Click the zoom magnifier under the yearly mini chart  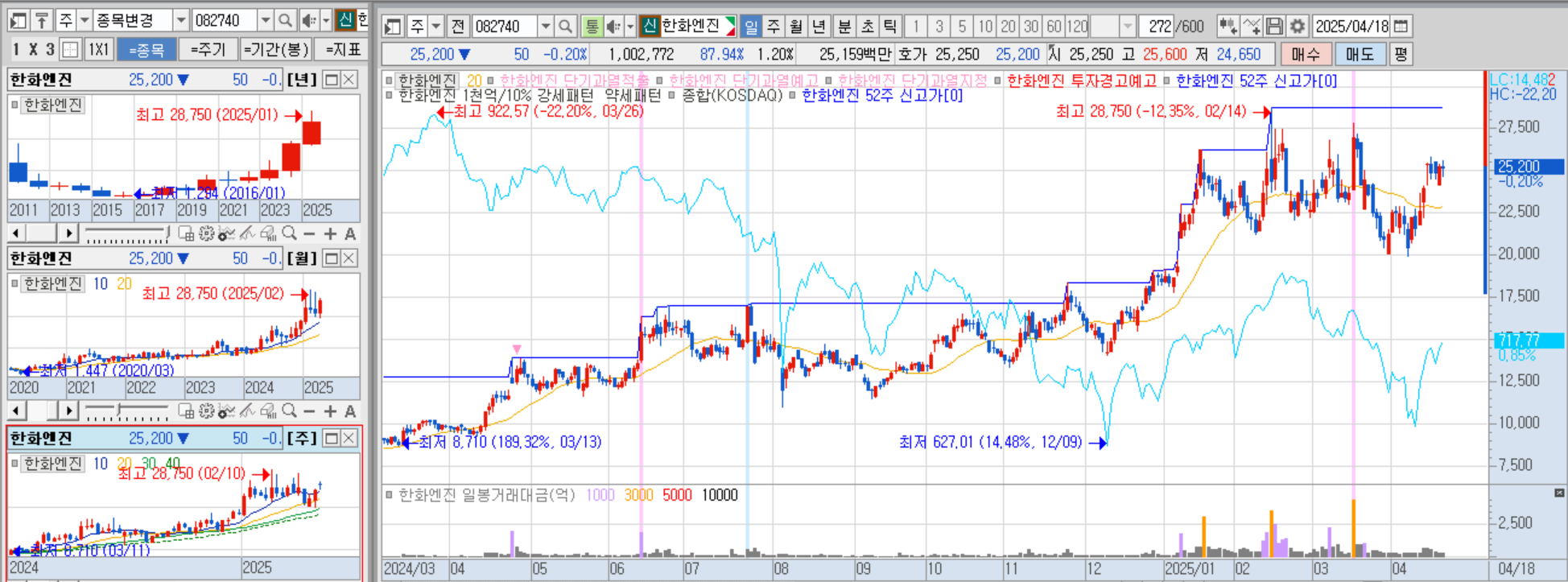[x=289, y=233]
